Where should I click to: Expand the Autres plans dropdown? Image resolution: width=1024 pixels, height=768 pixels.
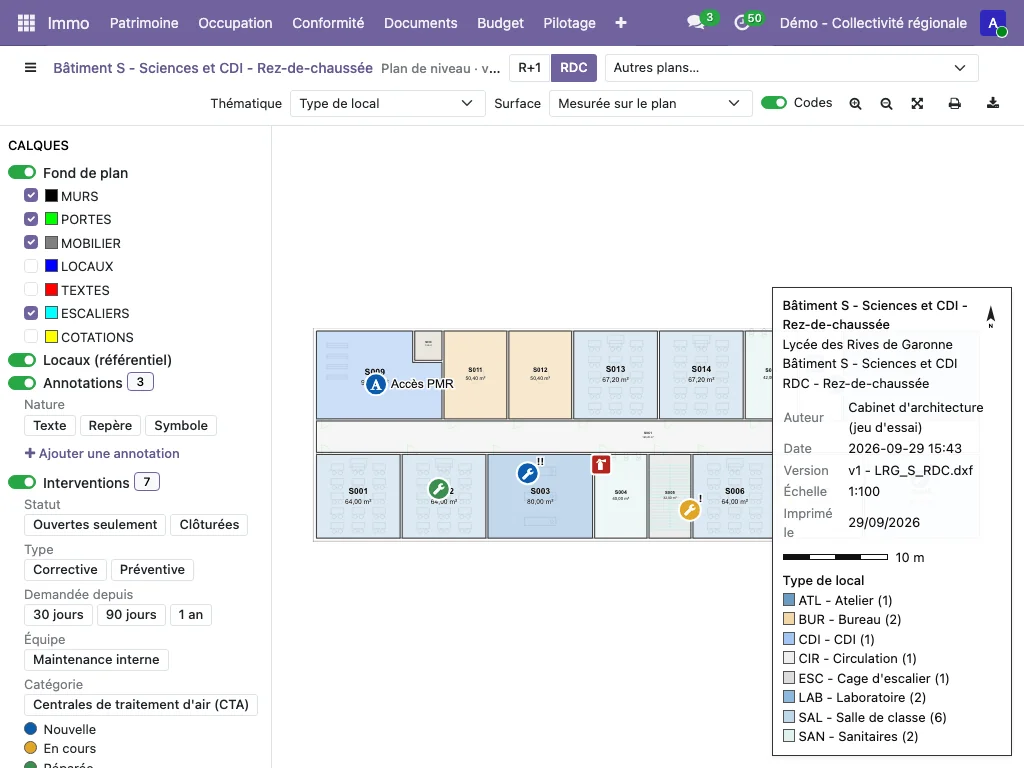(x=791, y=68)
